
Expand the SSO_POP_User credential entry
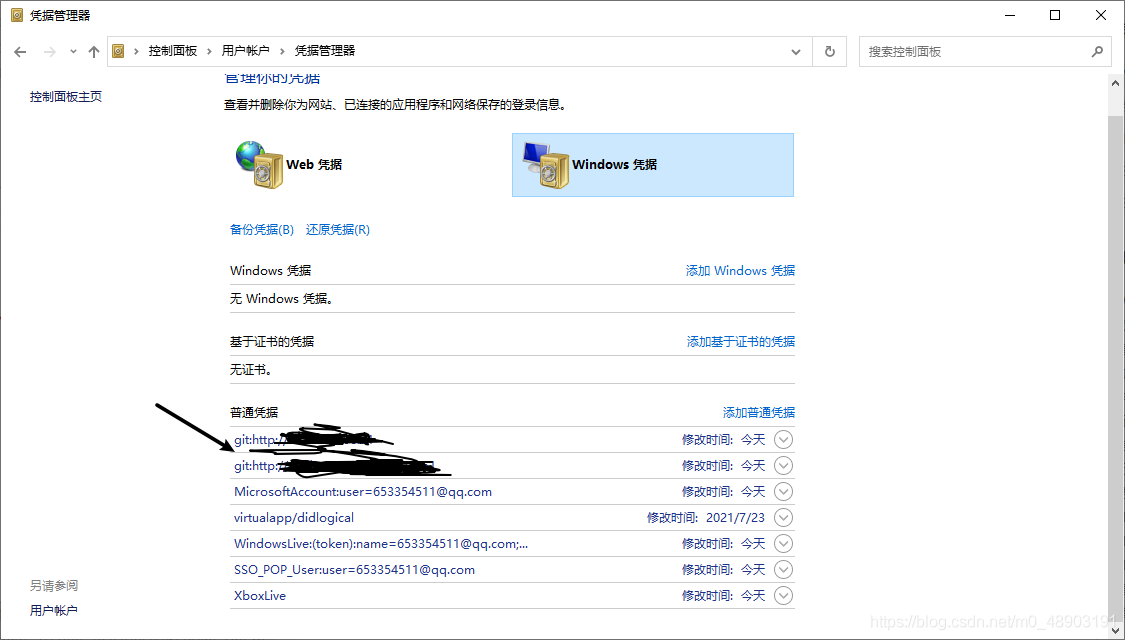pyautogui.click(x=783, y=569)
